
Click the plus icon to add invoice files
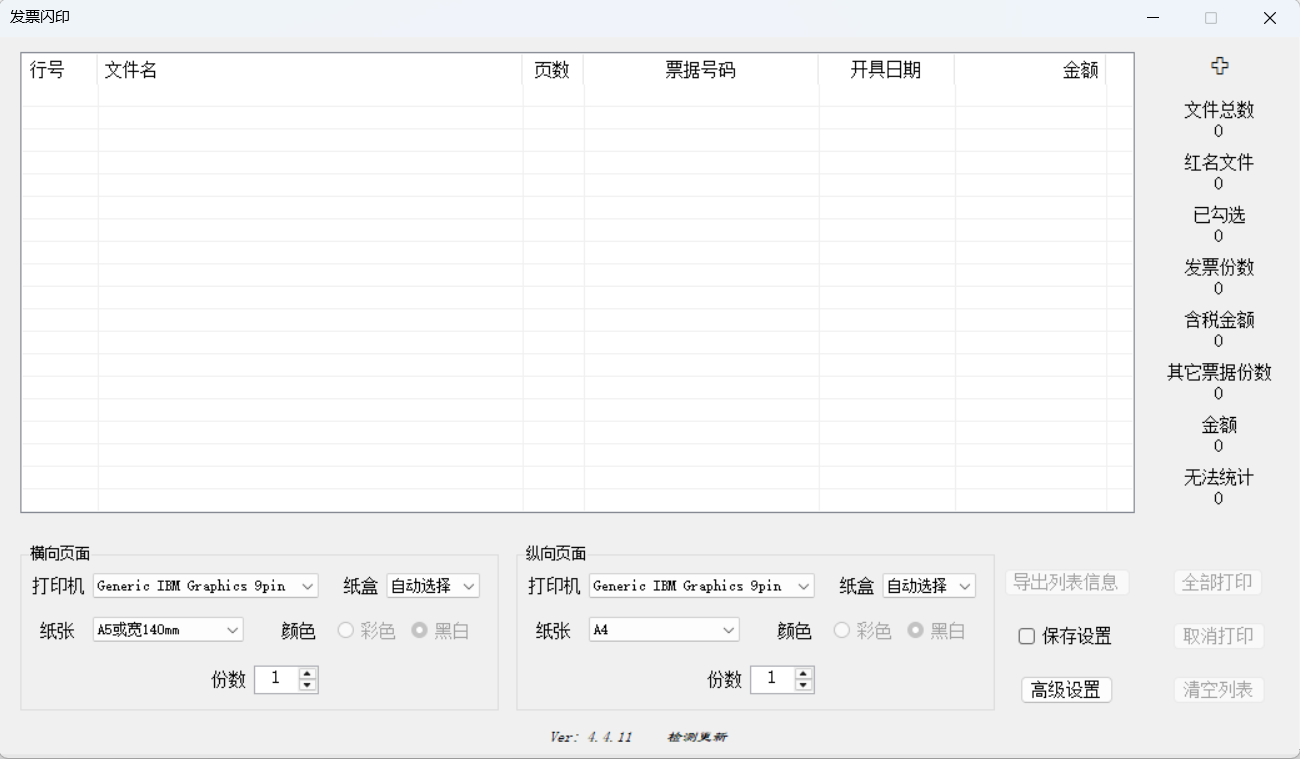pyautogui.click(x=1219, y=65)
